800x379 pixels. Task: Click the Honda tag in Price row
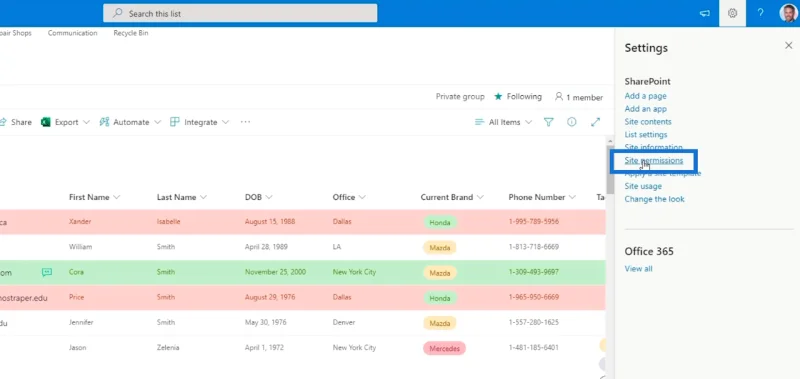click(440, 298)
